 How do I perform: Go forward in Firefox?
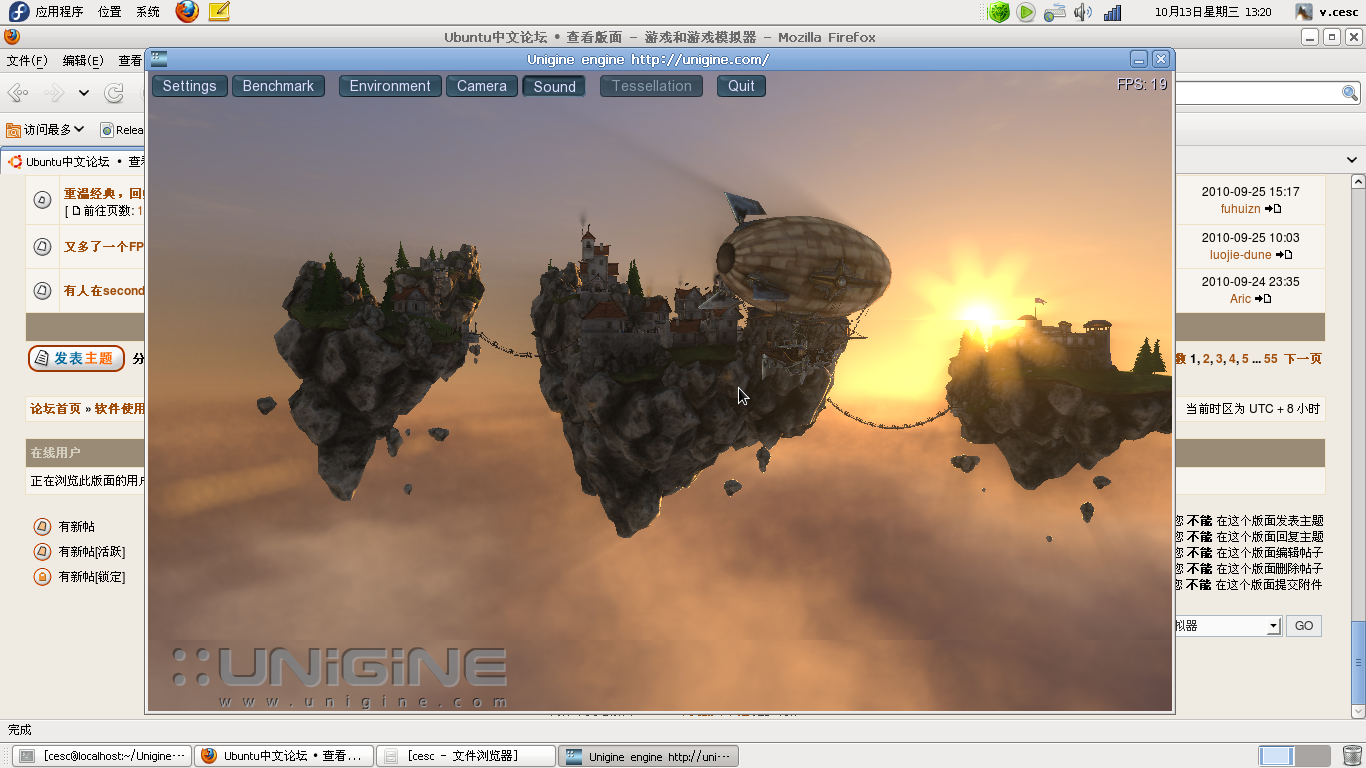pos(54,93)
